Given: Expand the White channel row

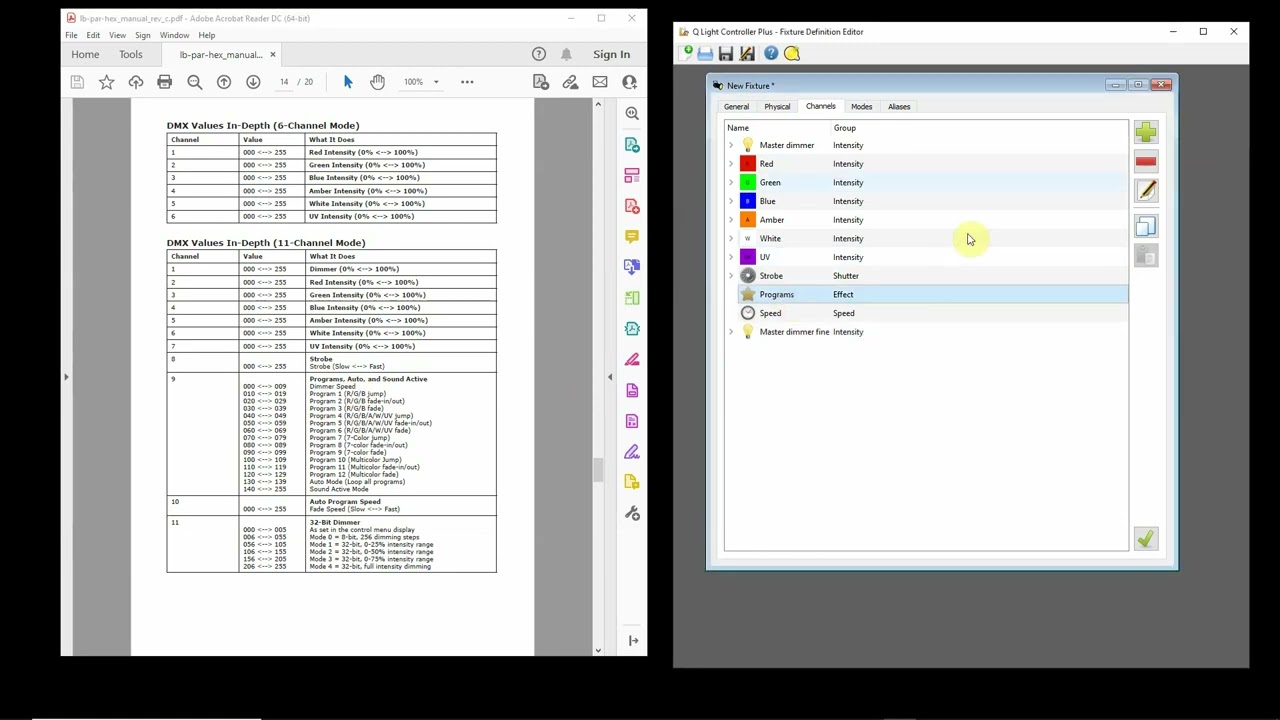Looking at the screenshot, I should pos(731,238).
